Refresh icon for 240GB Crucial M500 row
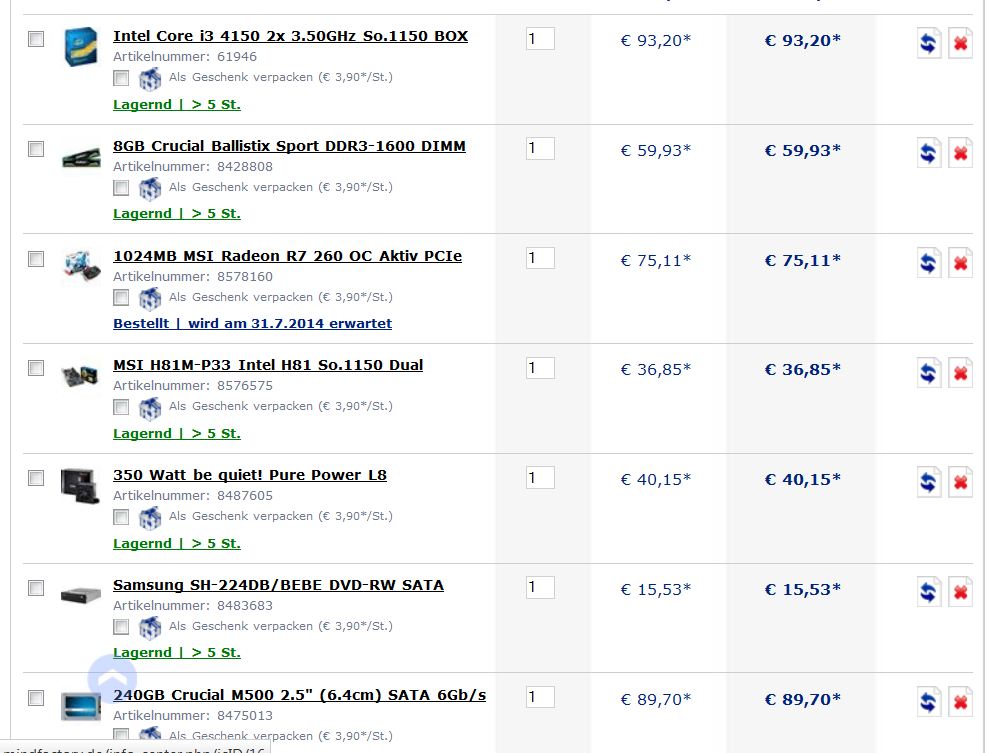The image size is (988, 753). [x=928, y=702]
